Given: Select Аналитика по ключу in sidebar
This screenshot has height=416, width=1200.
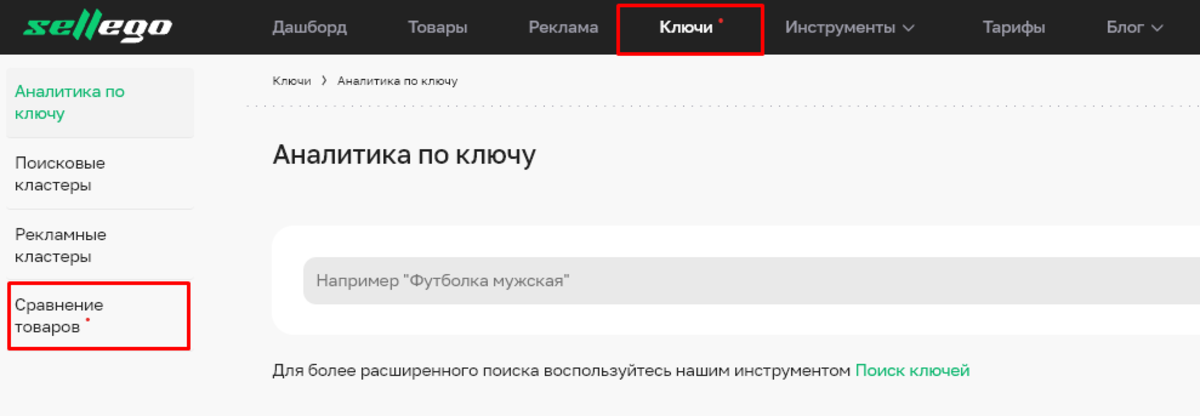Looking at the screenshot, I should coord(100,102).
